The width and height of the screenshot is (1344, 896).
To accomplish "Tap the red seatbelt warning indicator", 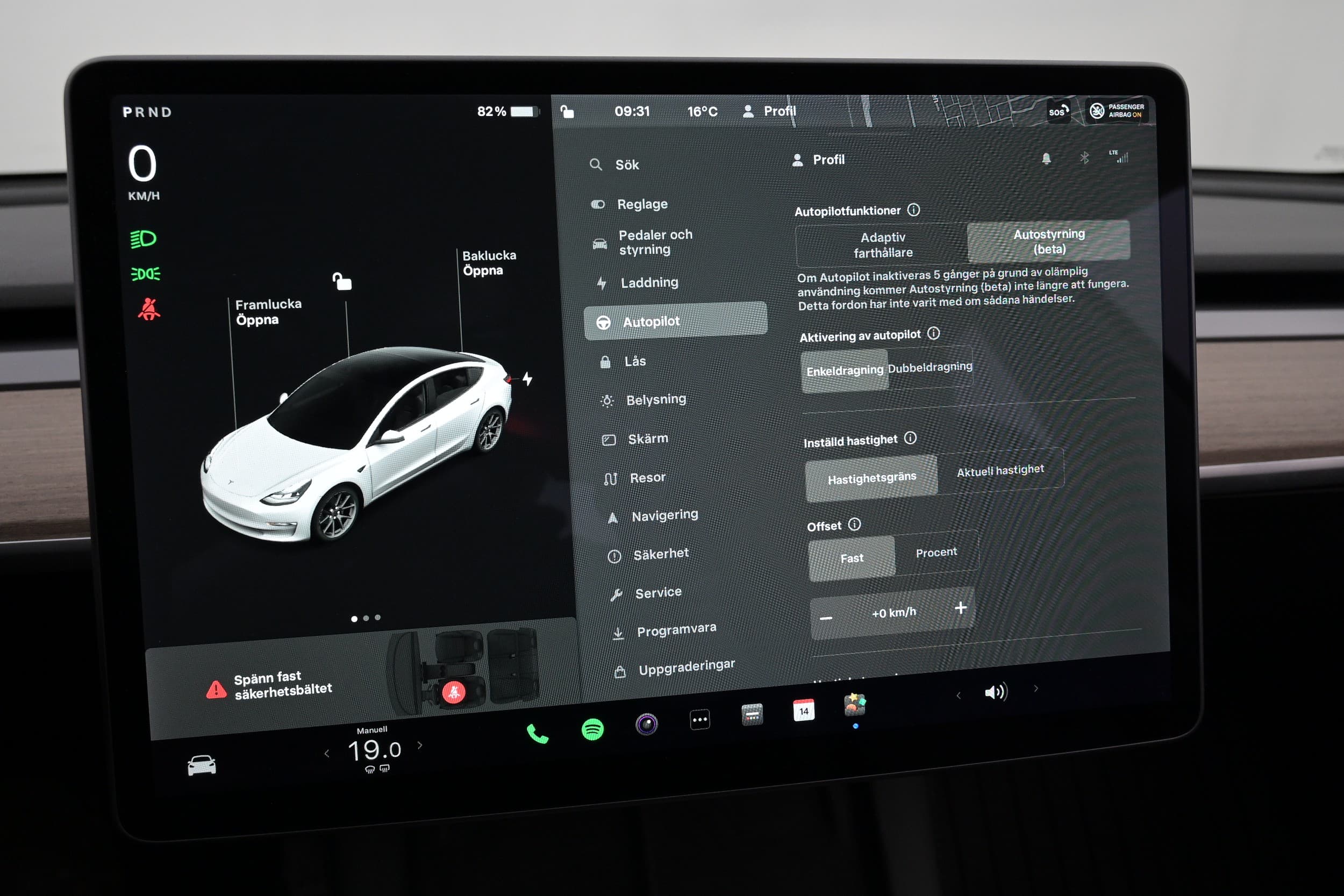I will [149, 309].
